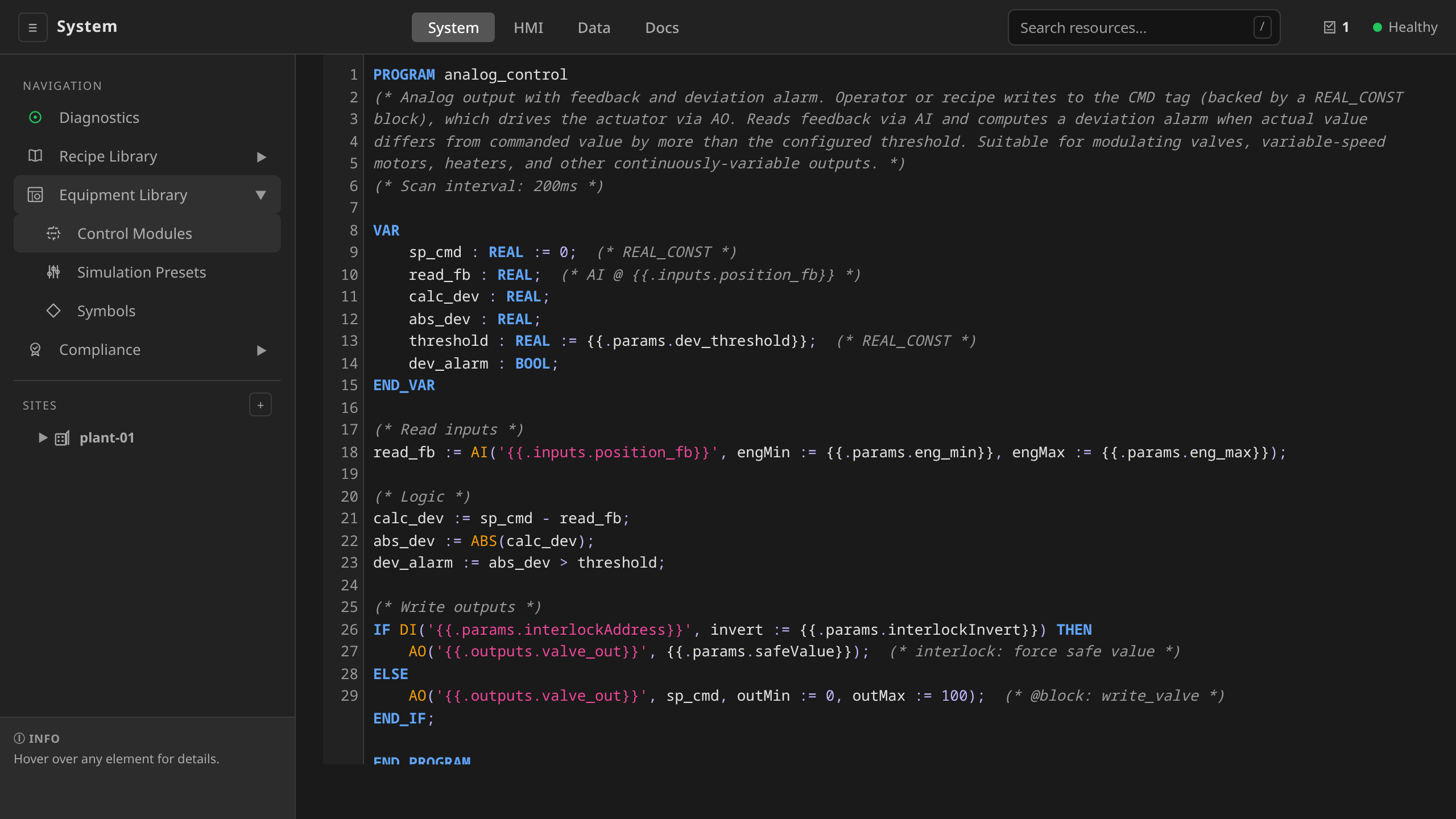Image resolution: width=1456 pixels, height=819 pixels.
Task: Click the 'Read inputs' comment
Action: (x=448, y=429)
